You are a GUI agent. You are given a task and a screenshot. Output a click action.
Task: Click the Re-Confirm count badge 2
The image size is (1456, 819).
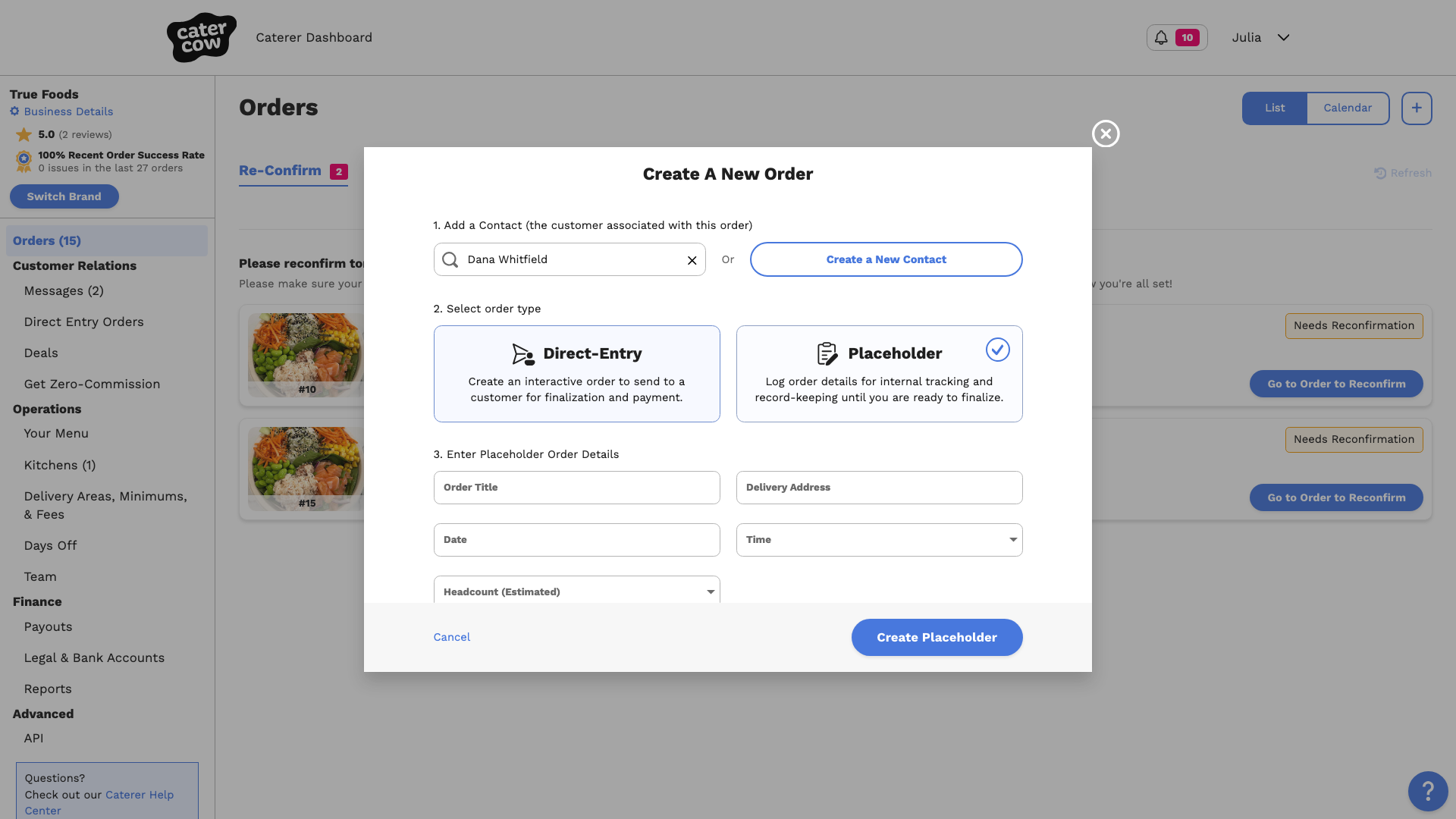(338, 171)
